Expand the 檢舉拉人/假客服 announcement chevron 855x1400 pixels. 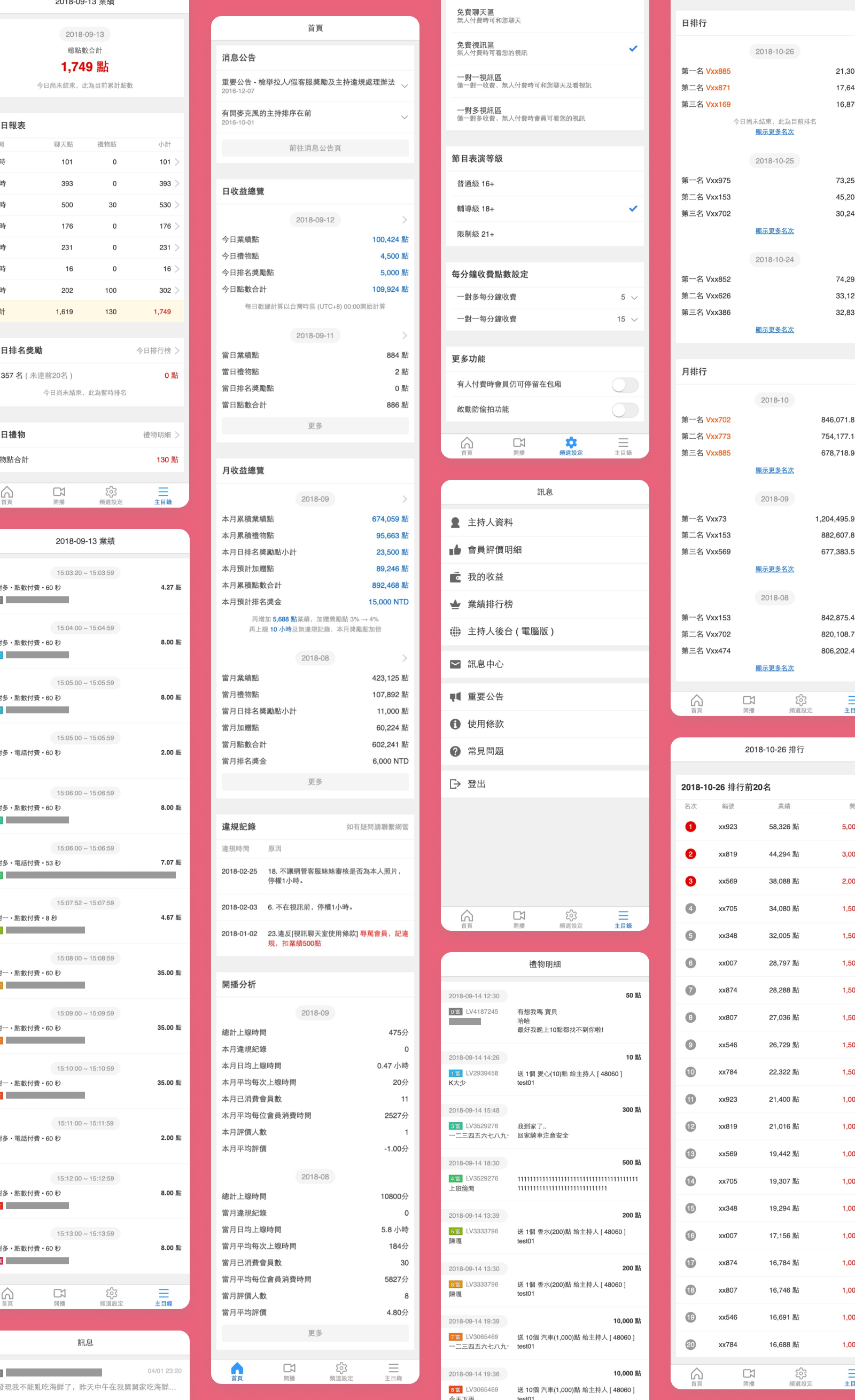[404, 86]
